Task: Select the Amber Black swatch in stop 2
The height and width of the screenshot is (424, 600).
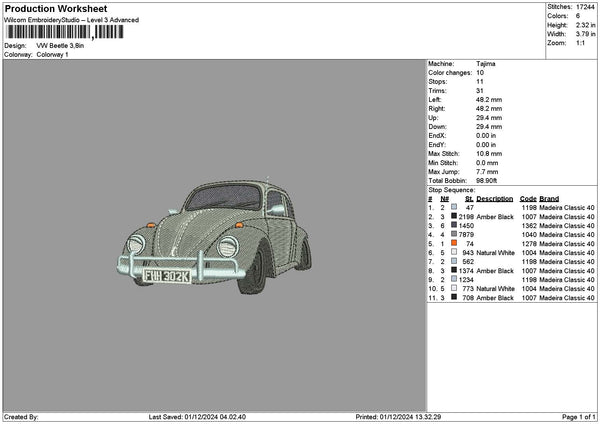Action: (454, 216)
